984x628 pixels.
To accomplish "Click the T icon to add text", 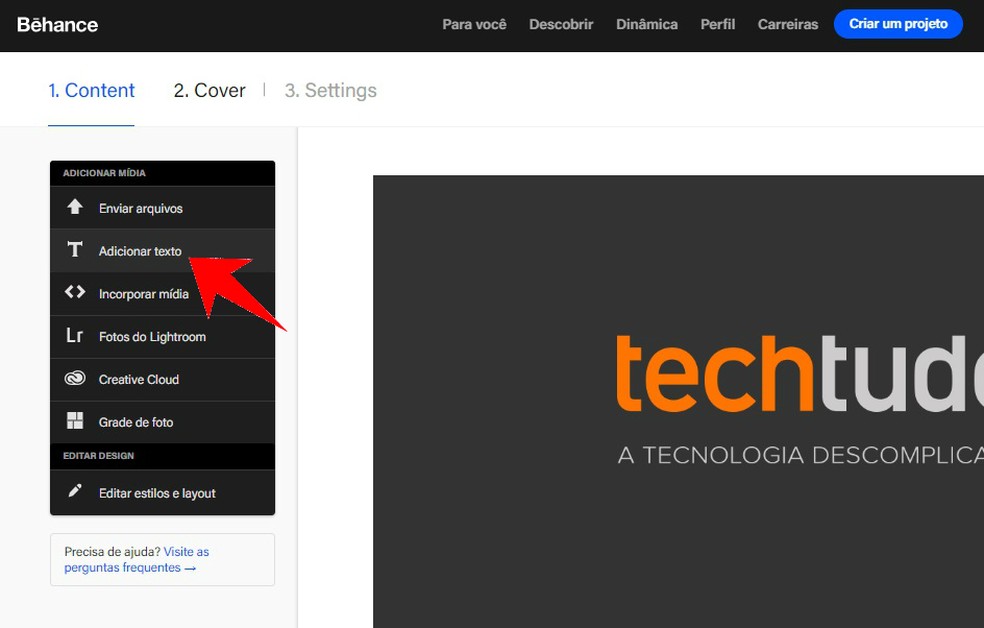I will 75,250.
